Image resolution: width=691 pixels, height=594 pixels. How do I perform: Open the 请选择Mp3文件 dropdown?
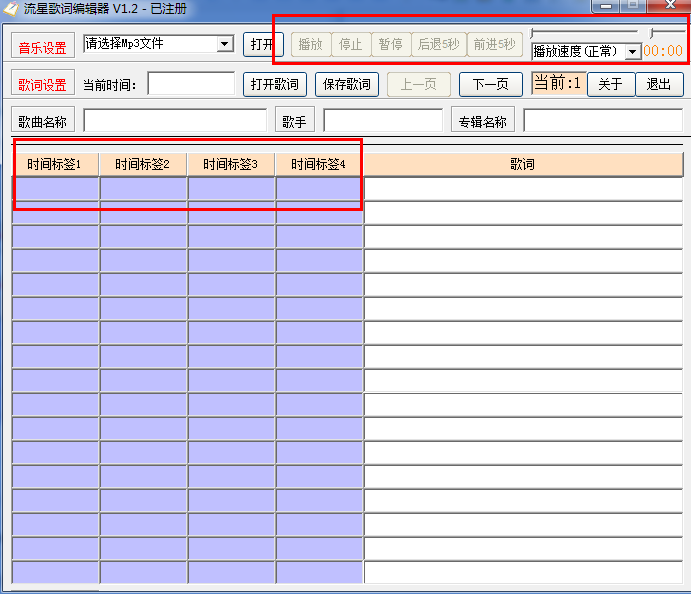coord(225,44)
